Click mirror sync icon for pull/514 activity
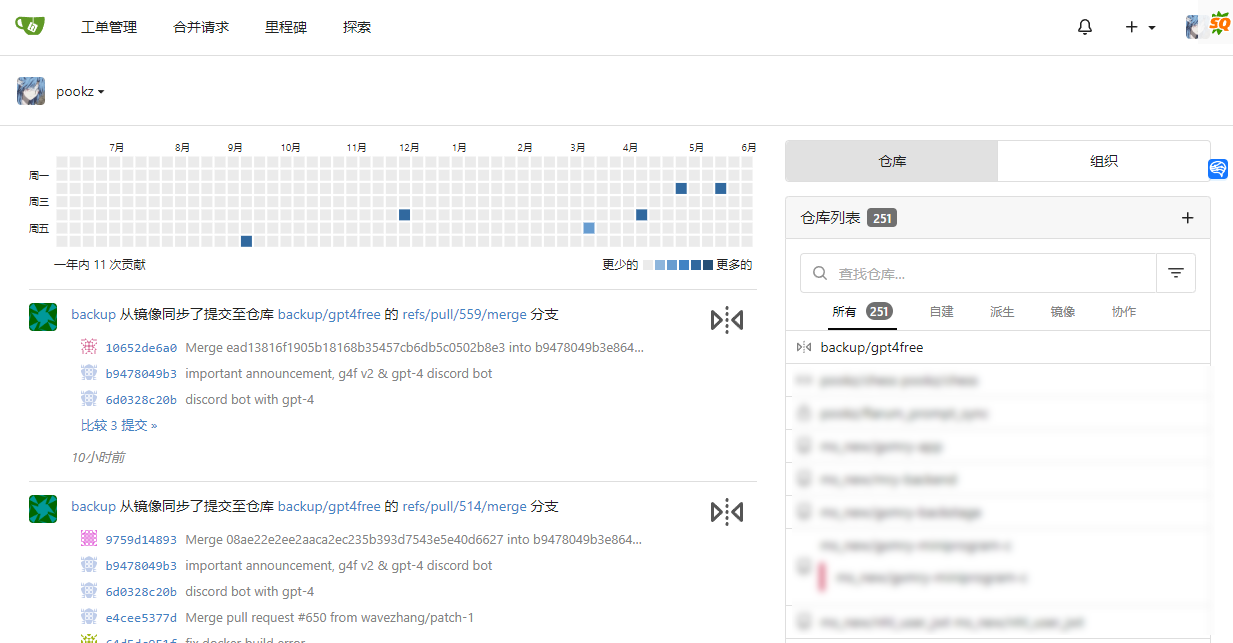 (727, 512)
